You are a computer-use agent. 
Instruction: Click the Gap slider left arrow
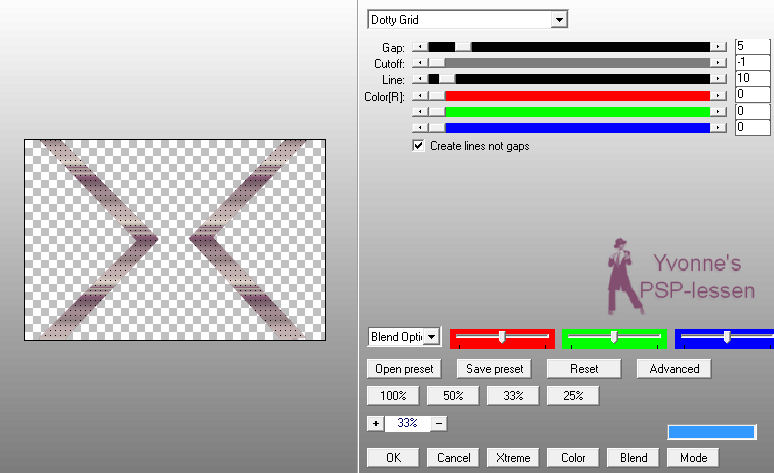[420, 47]
